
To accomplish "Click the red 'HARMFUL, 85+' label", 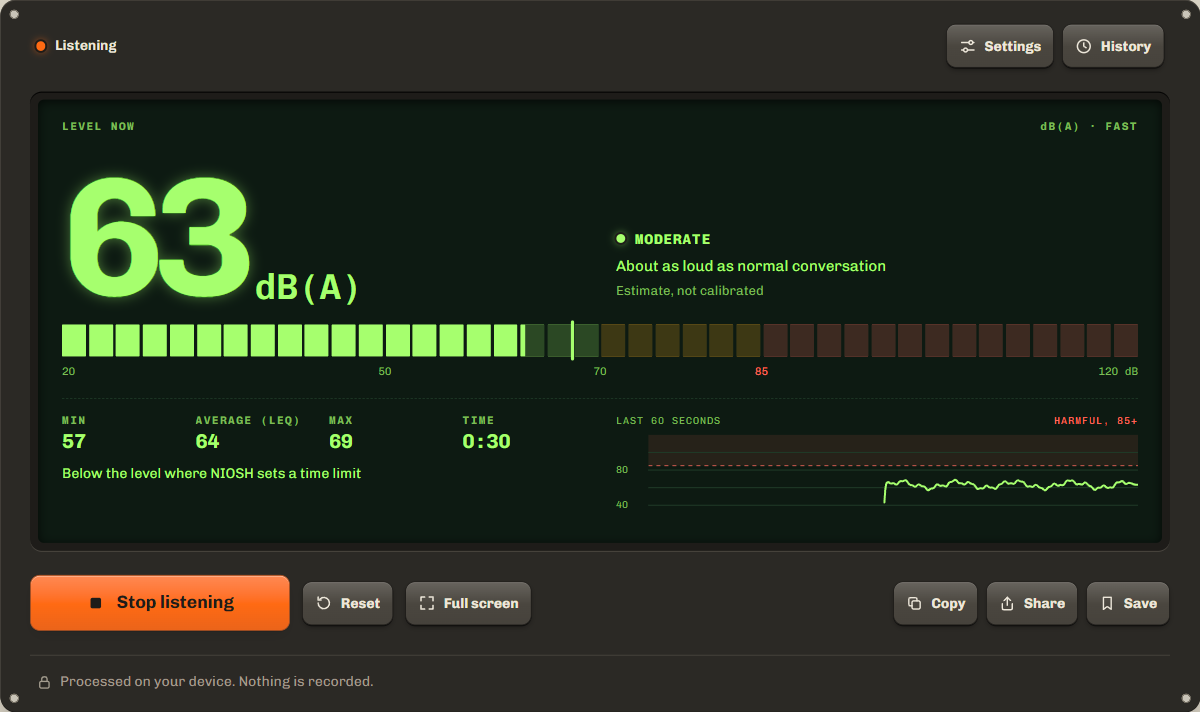I will click(1095, 421).
